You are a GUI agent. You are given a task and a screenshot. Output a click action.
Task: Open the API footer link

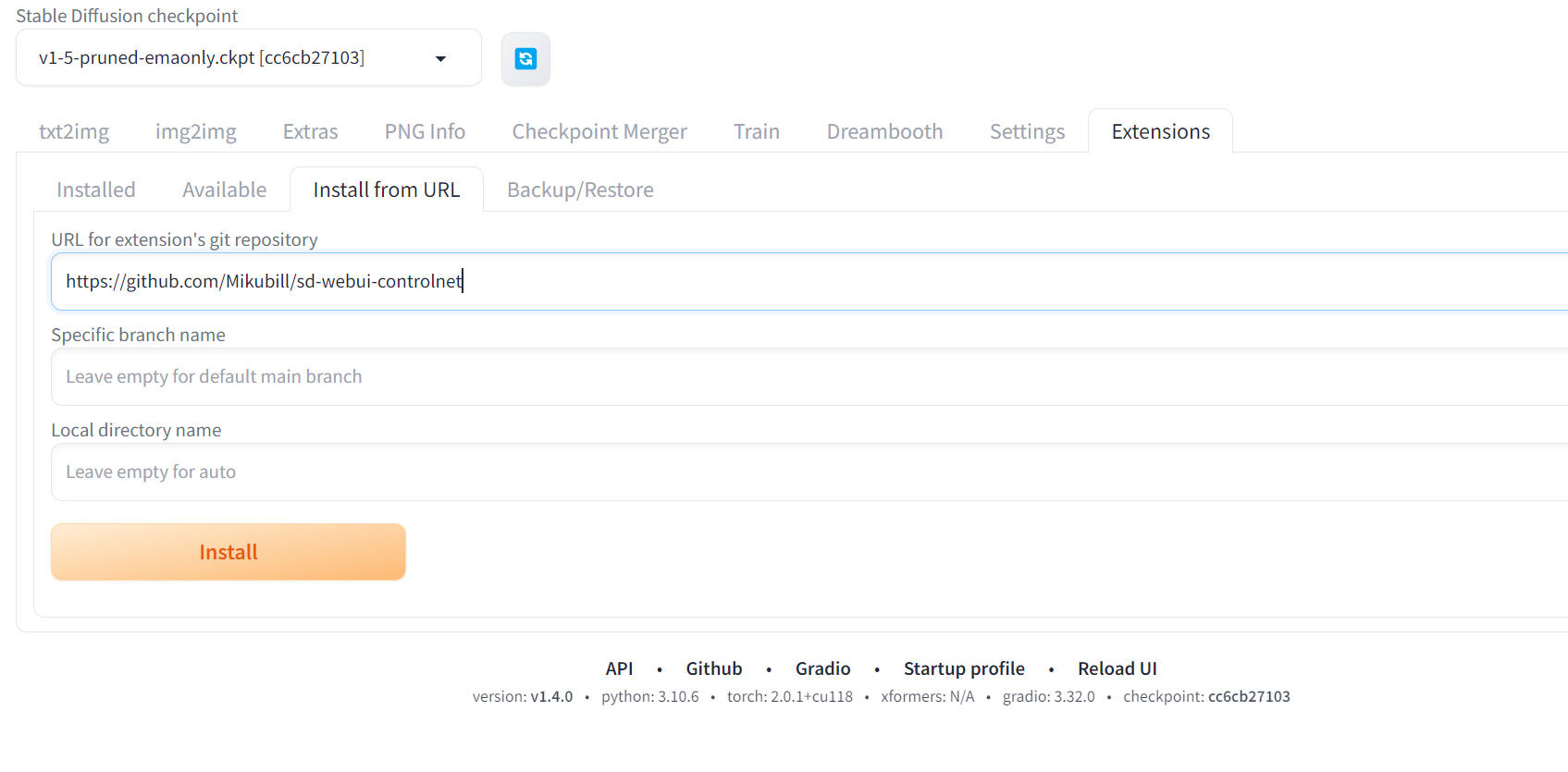point(619,668)
